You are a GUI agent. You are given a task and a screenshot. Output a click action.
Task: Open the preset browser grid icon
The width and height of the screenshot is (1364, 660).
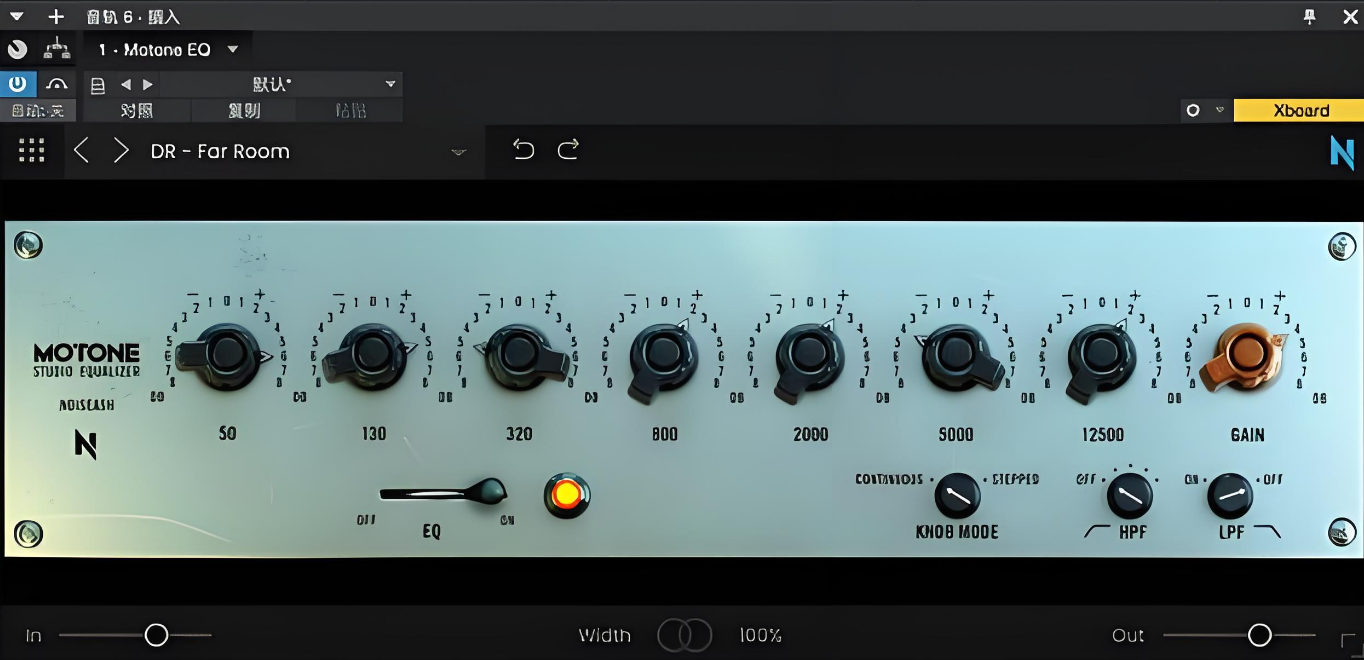click(x=32, y=151)
